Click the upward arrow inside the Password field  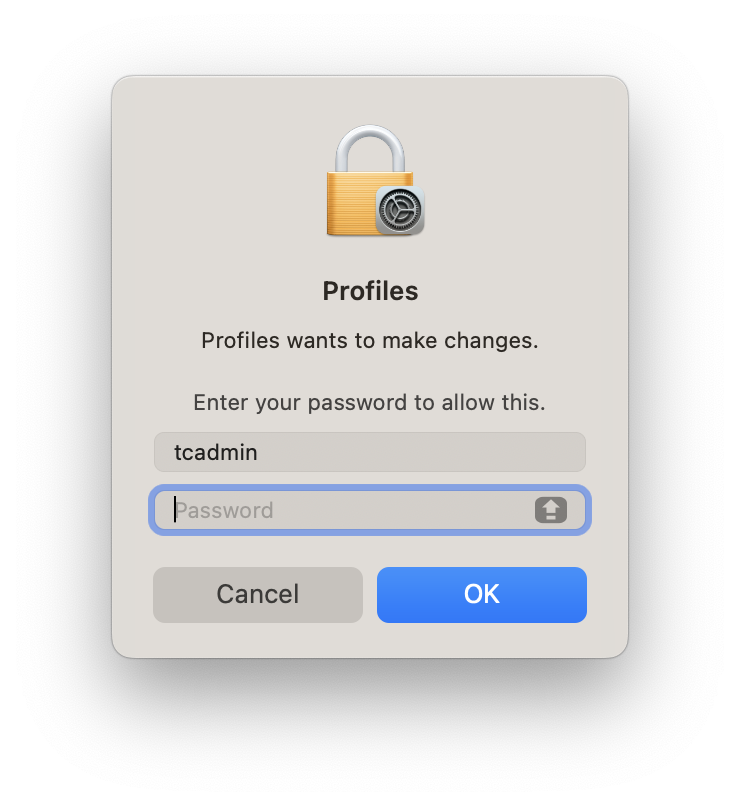click(x=550, y=510)
